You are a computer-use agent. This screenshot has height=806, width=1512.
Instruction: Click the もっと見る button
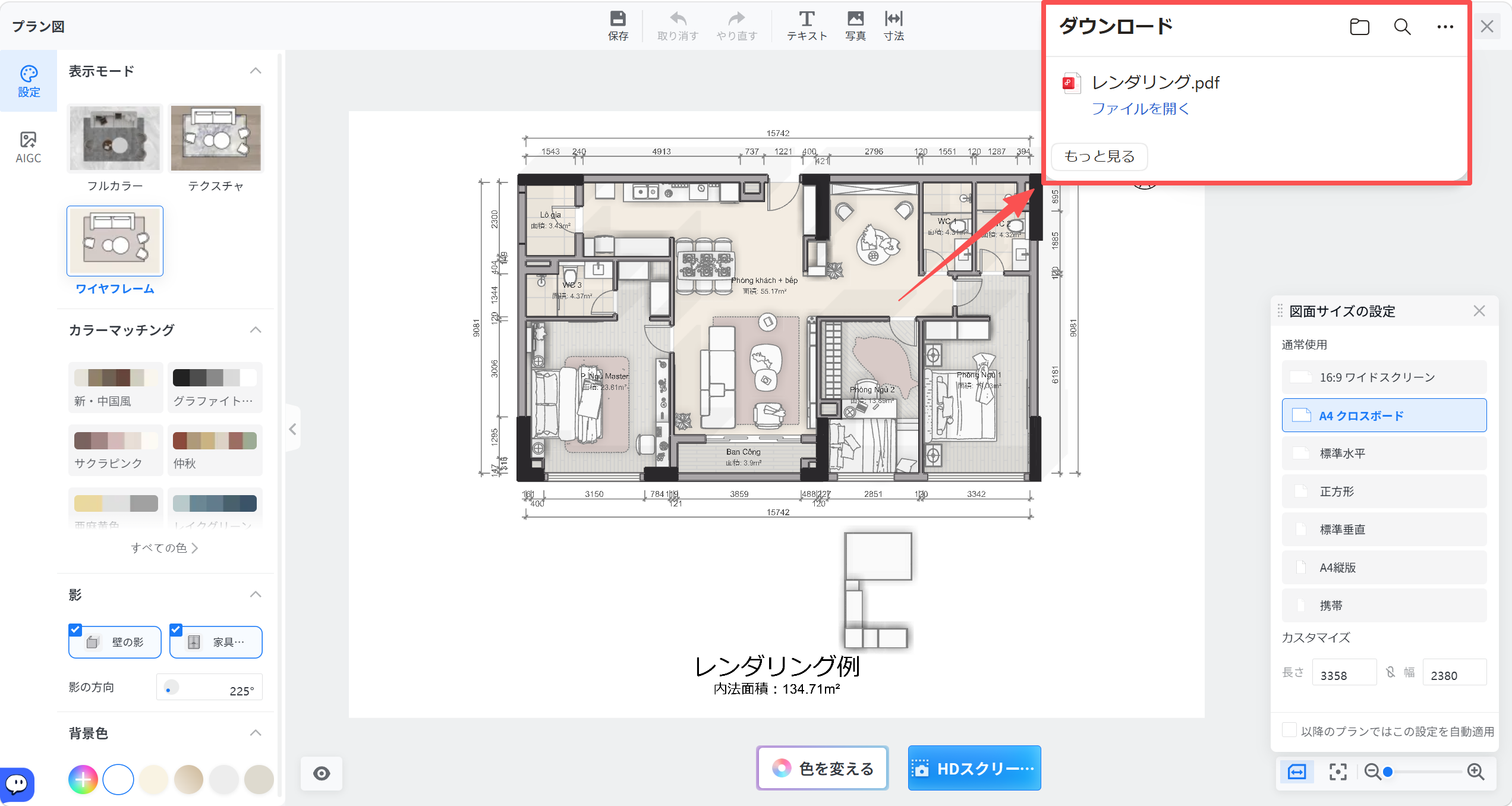coord(1100,156)
